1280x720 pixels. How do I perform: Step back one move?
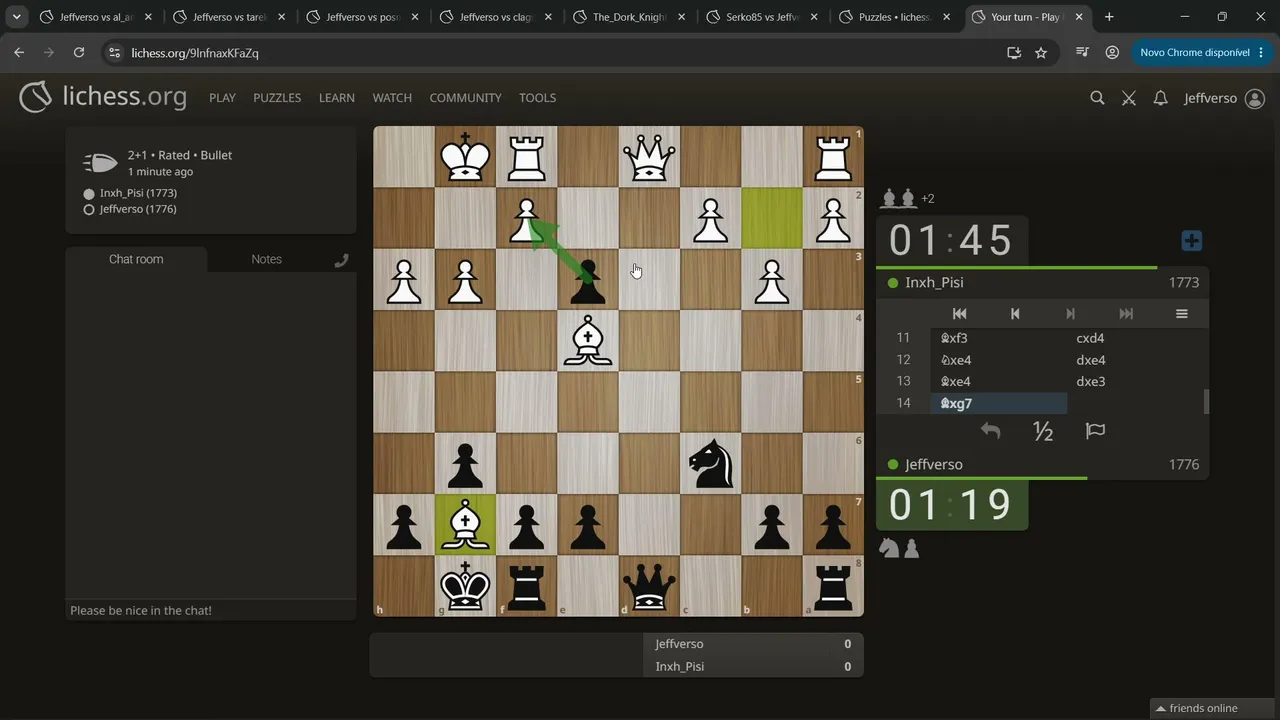[x=1015, y=313]
